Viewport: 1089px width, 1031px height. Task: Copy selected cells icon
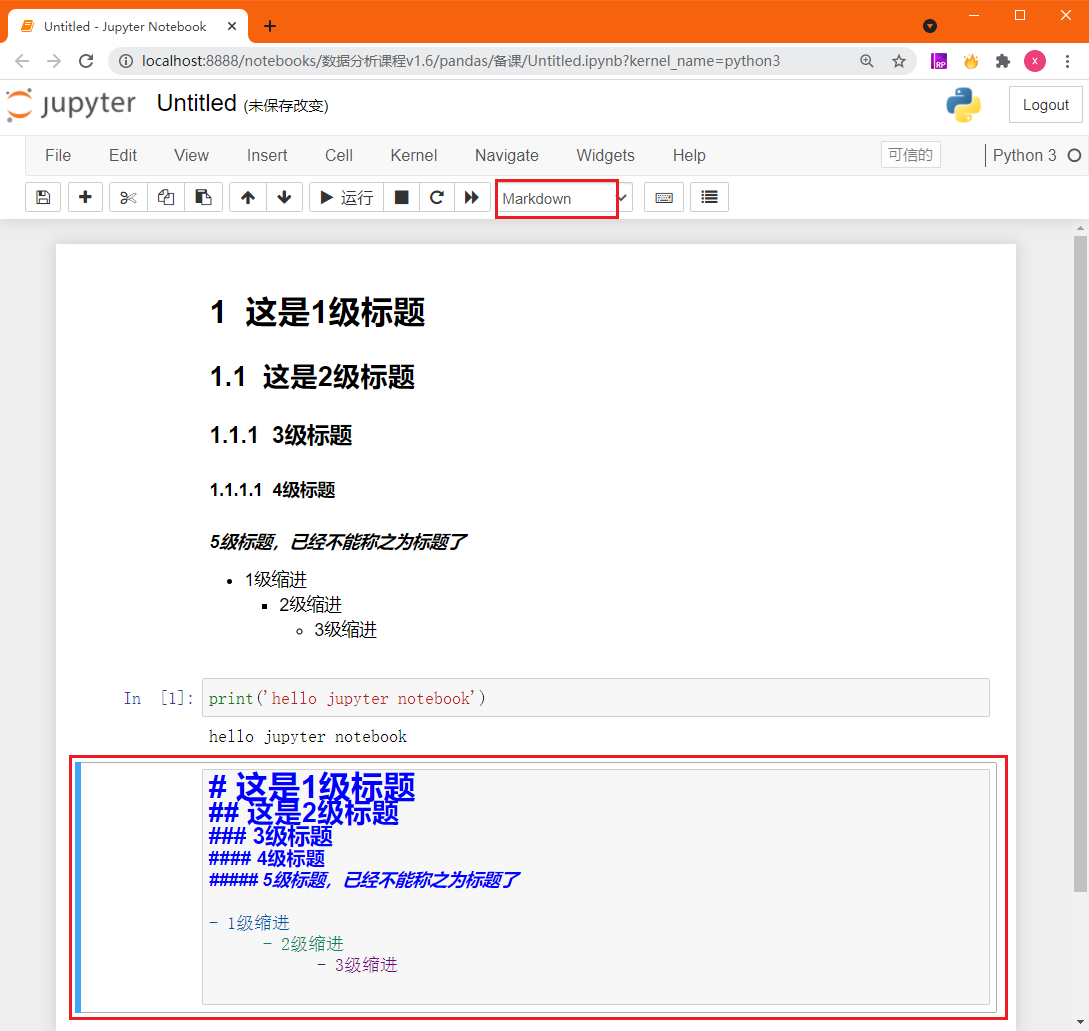(166, 197)
